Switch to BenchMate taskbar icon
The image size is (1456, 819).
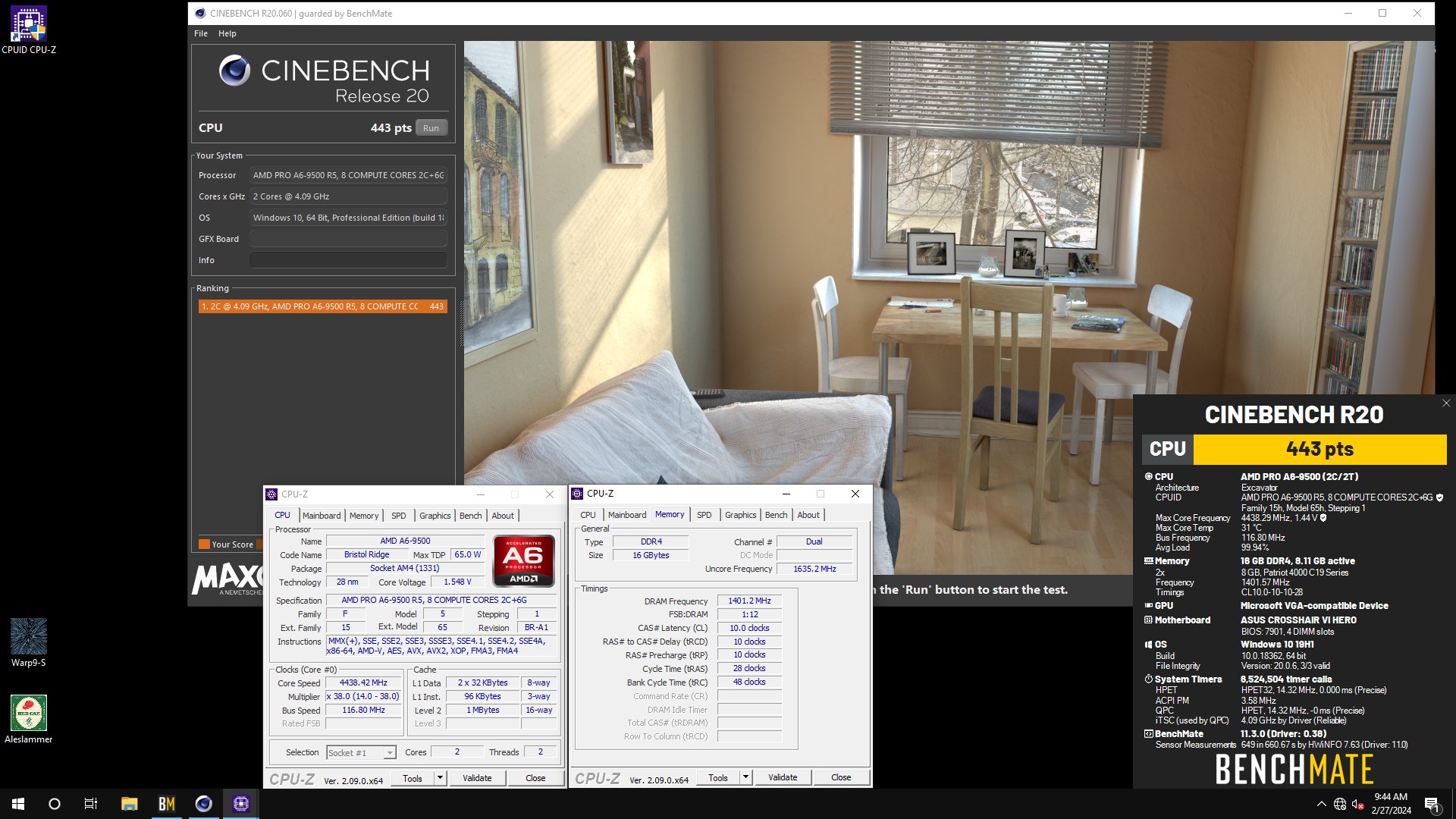click(166, 804)
